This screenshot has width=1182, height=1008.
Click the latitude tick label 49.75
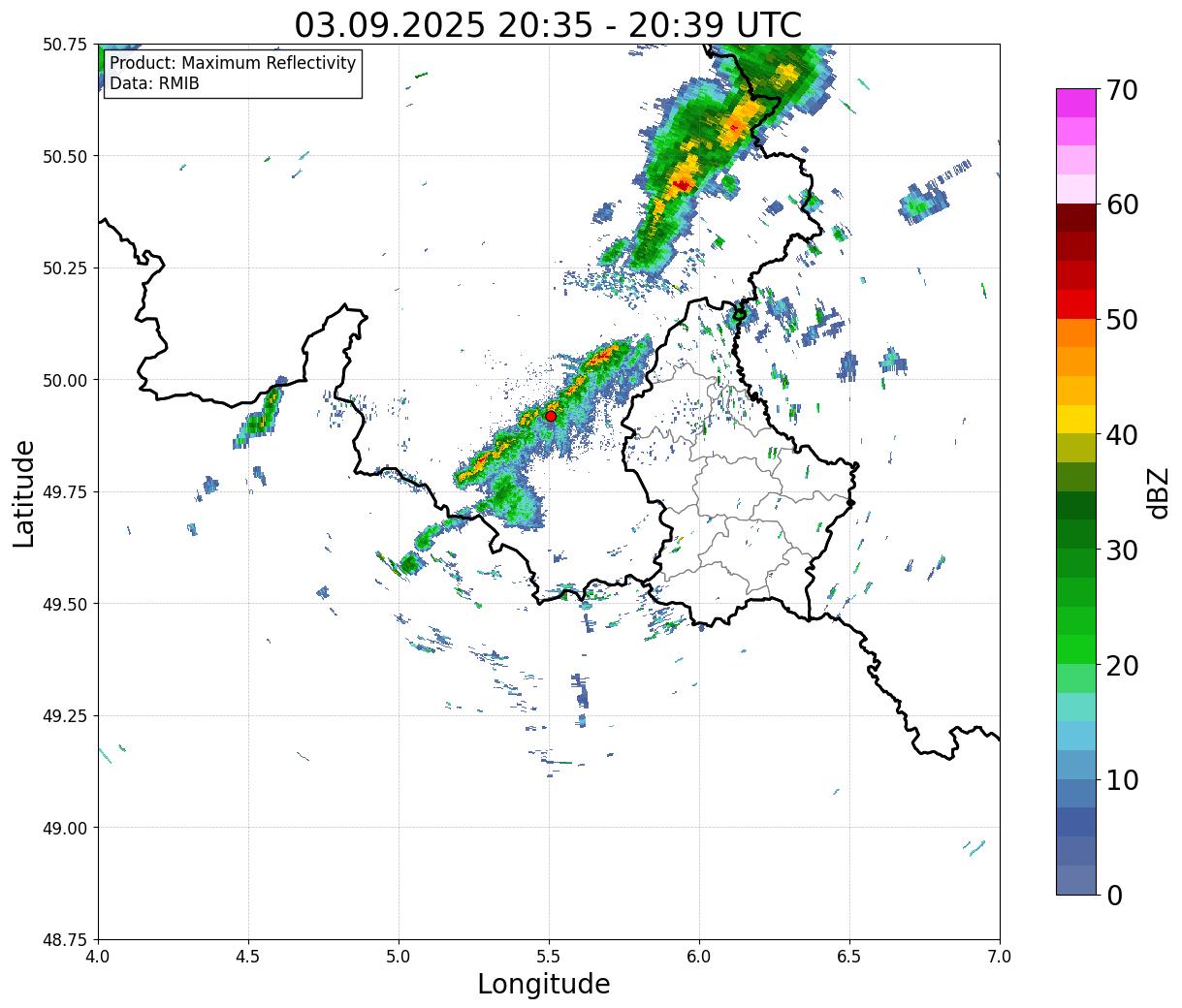[65, 491]
